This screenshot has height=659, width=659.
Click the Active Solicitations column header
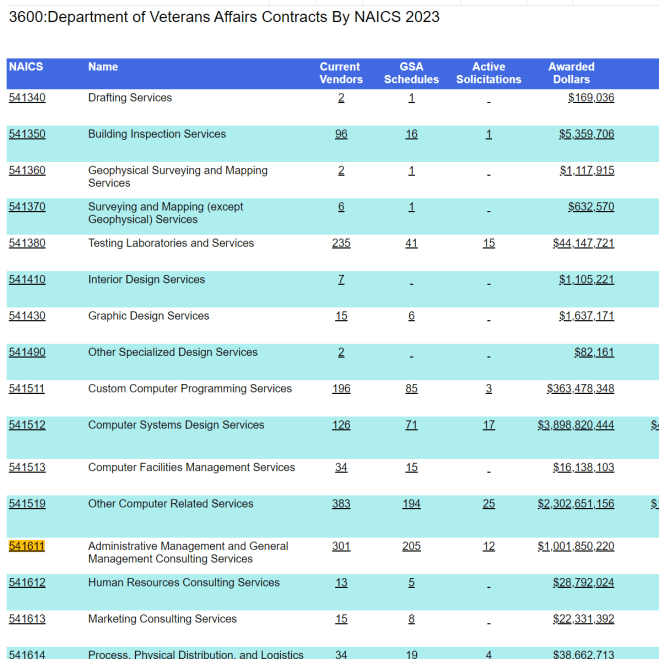click(x=488, y=73)
